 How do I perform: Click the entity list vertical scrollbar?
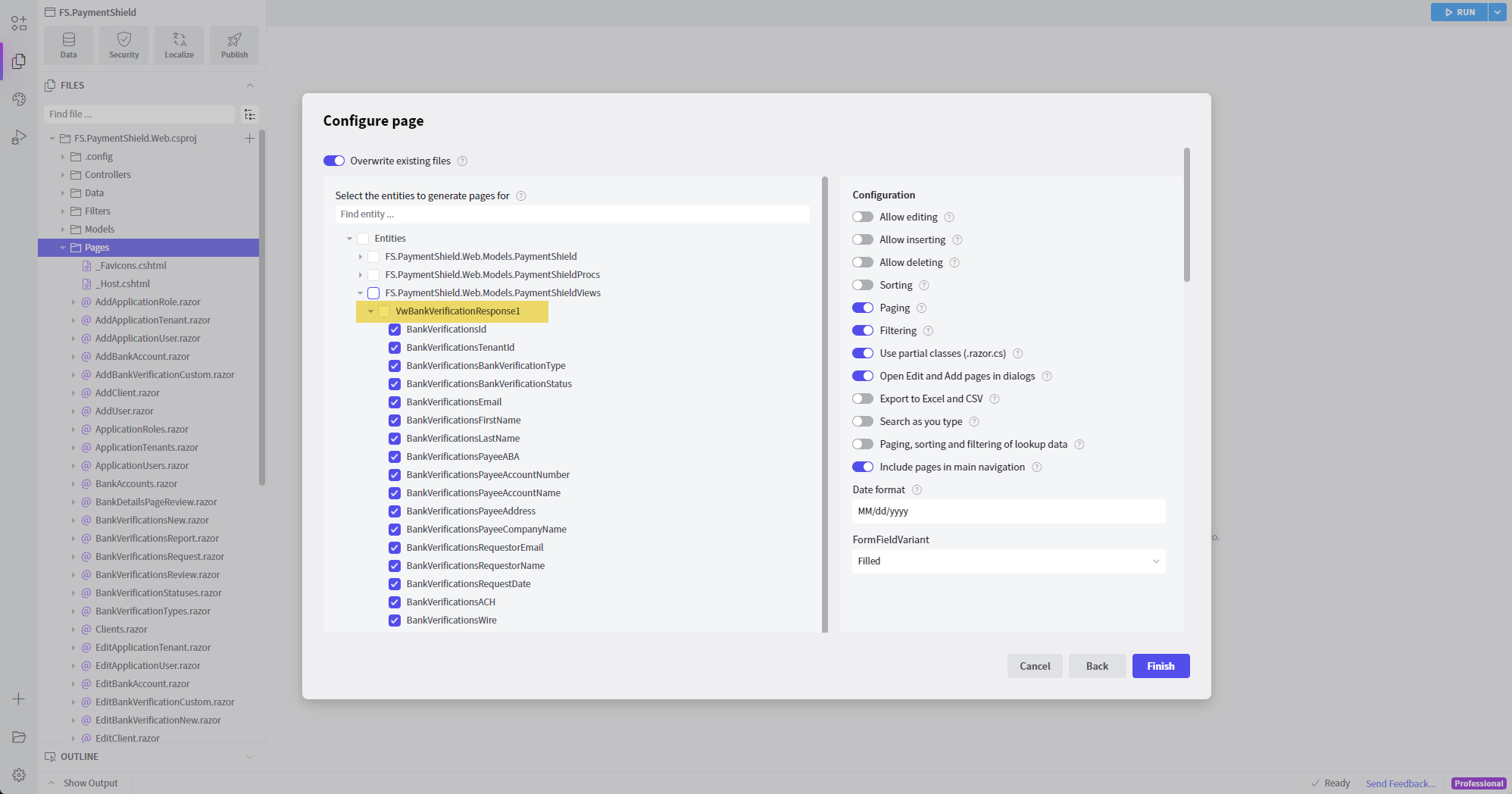click(x=825, y=405)
